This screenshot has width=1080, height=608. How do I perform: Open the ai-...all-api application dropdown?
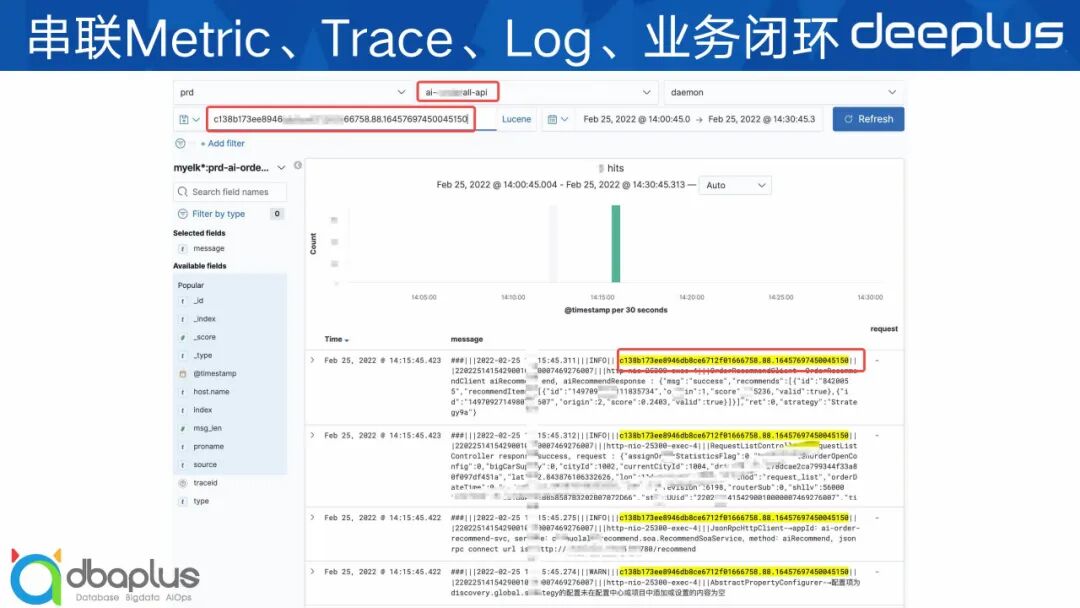coord(536,92)
